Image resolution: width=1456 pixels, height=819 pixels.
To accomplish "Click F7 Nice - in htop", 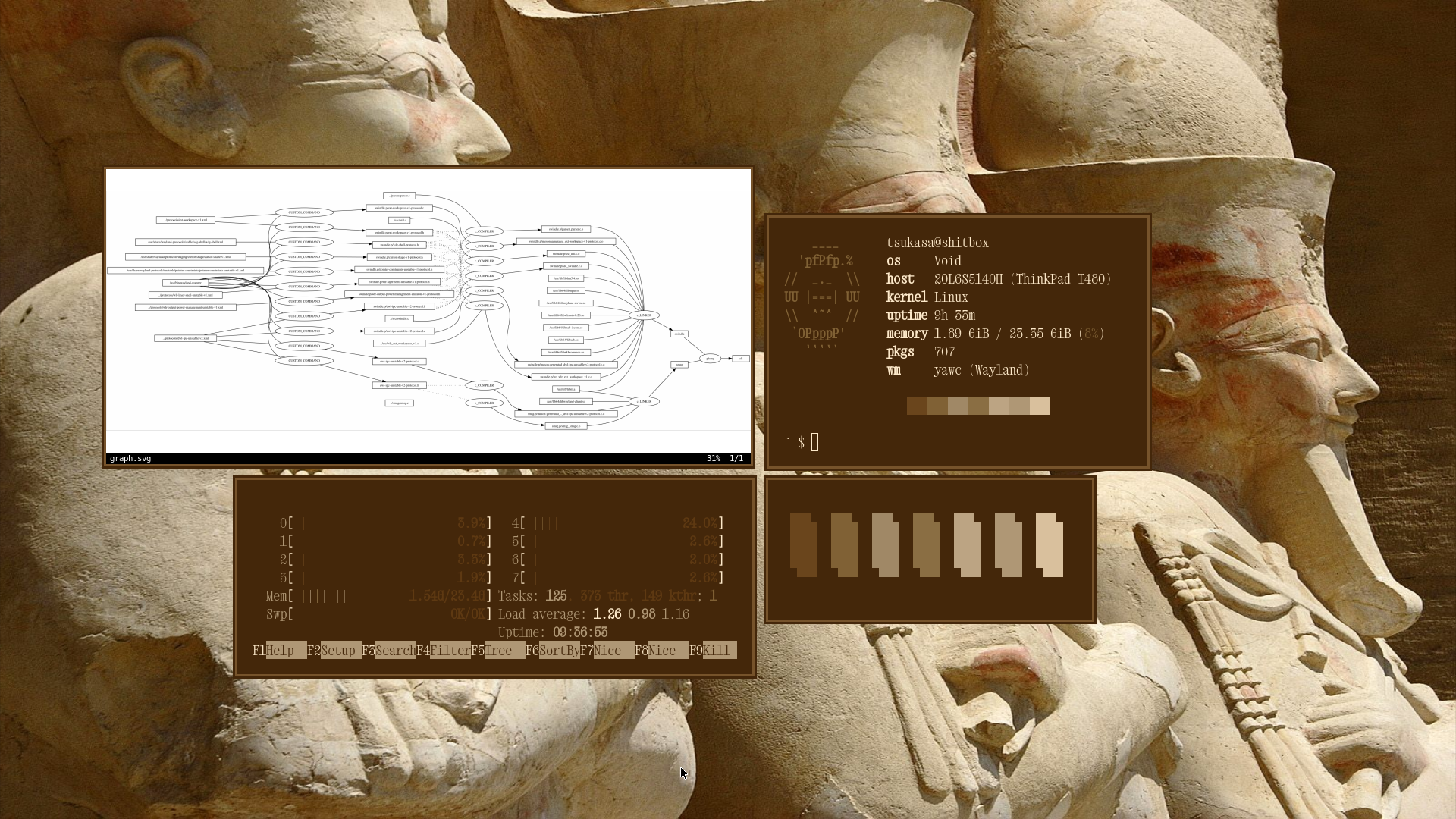I will pyautogui.click(x=607, y=651).
